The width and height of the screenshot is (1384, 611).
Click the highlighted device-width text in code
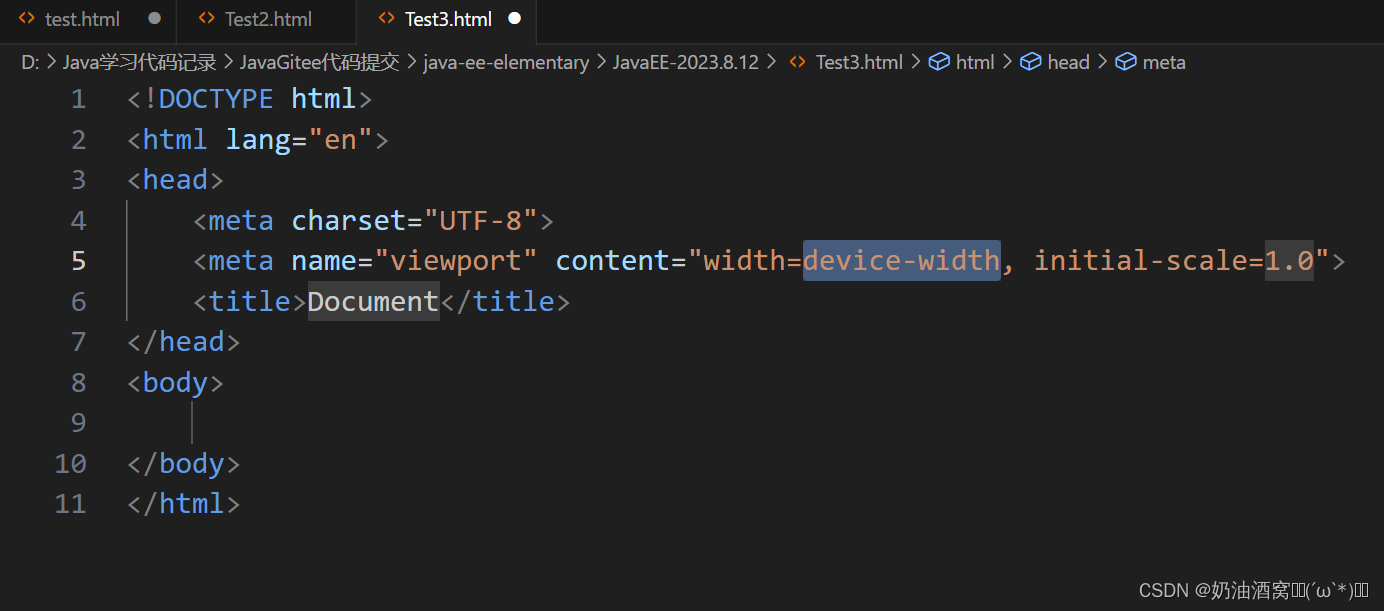coord(899,260)
